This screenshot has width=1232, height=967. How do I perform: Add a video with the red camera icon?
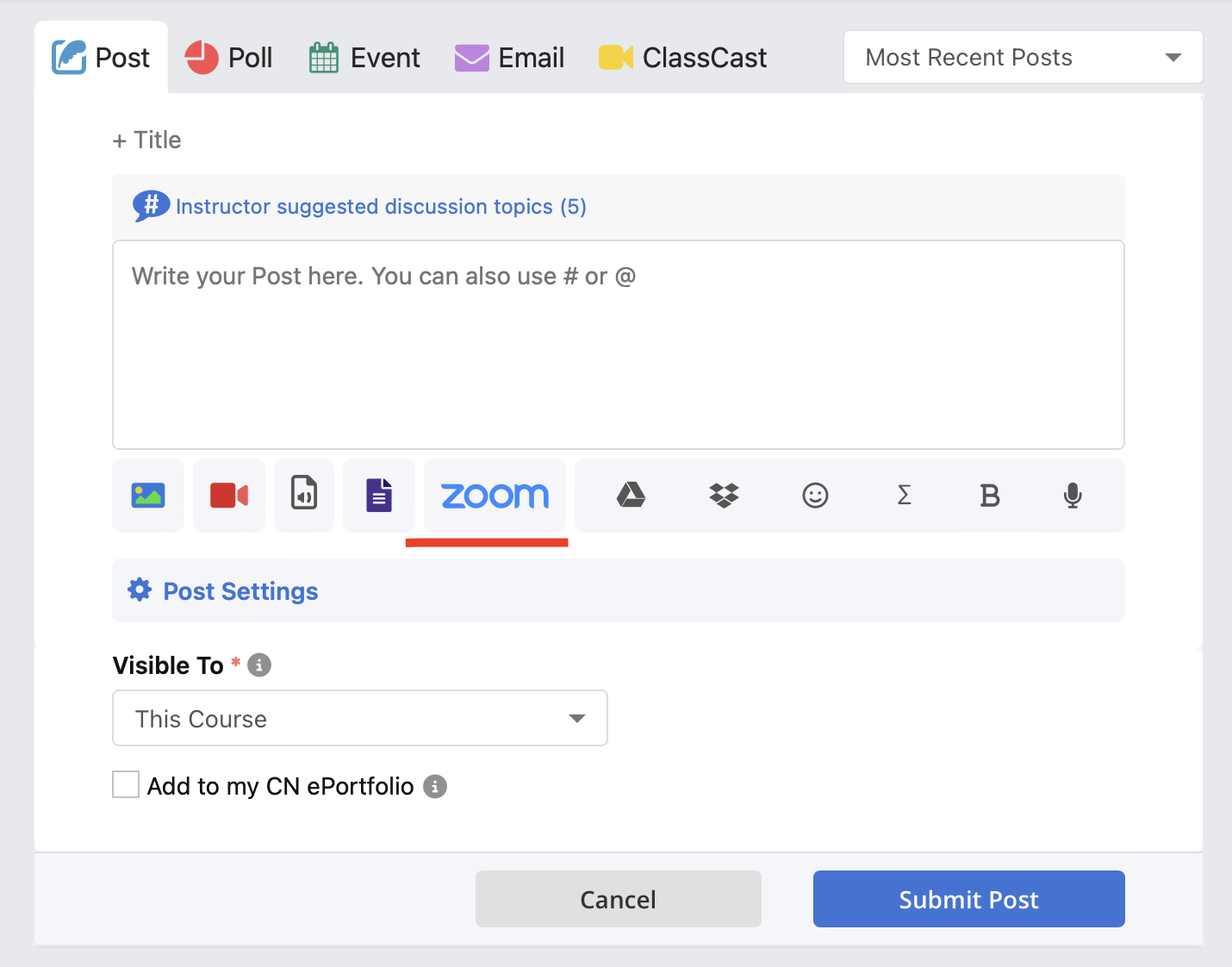click(229, 496)
